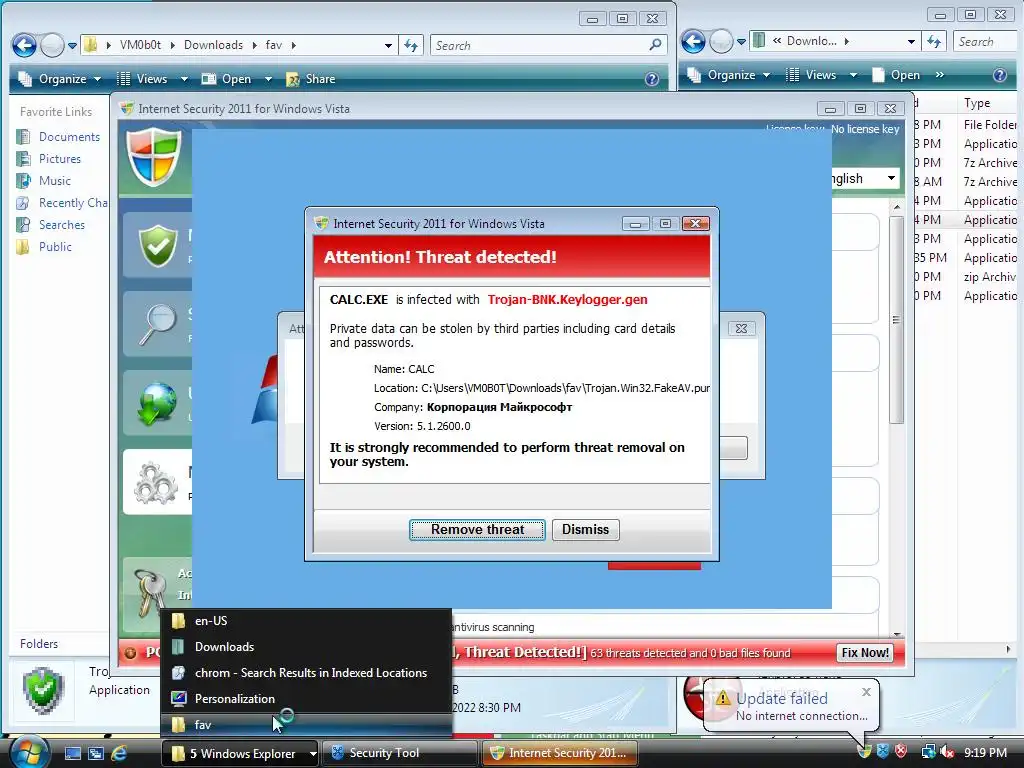The height and width of the screenshot is (768, 1024).
Task: Open Pictures favorite link
Action: click(59, 159)
